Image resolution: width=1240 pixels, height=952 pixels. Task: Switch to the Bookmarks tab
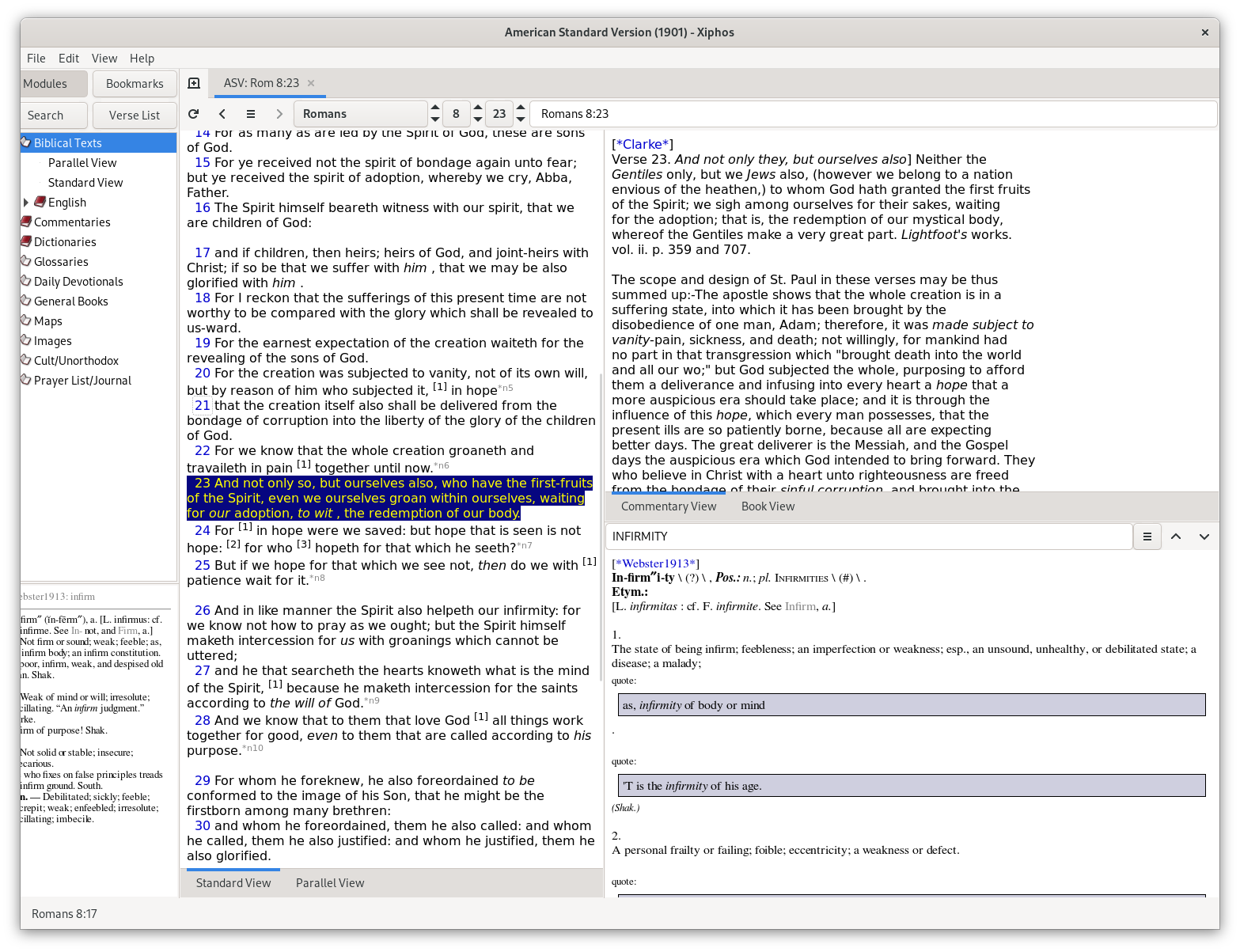[135, 83]
